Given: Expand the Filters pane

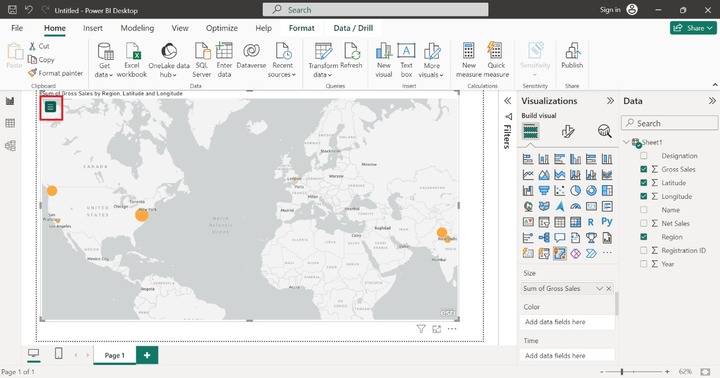Looking at the screenshot, I should coord(507,101).
